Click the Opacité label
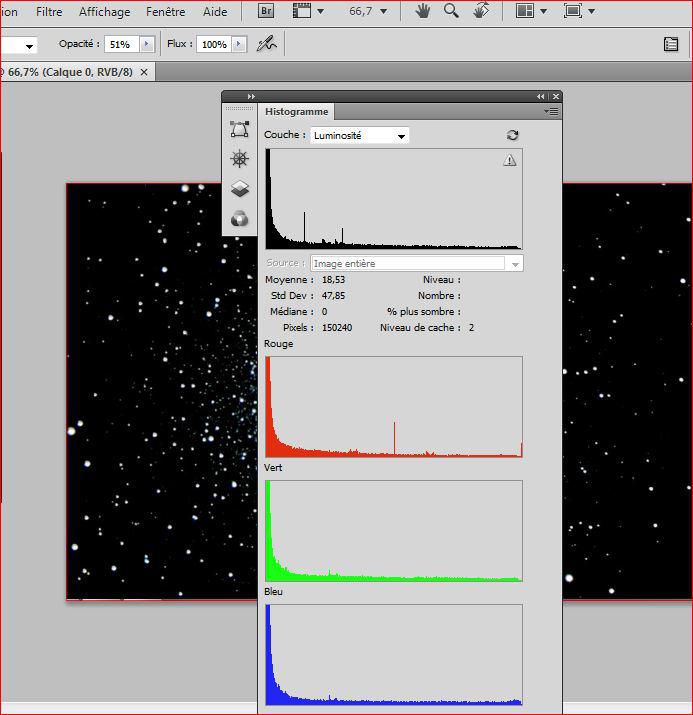693x715 pixels. coord(79,44)
